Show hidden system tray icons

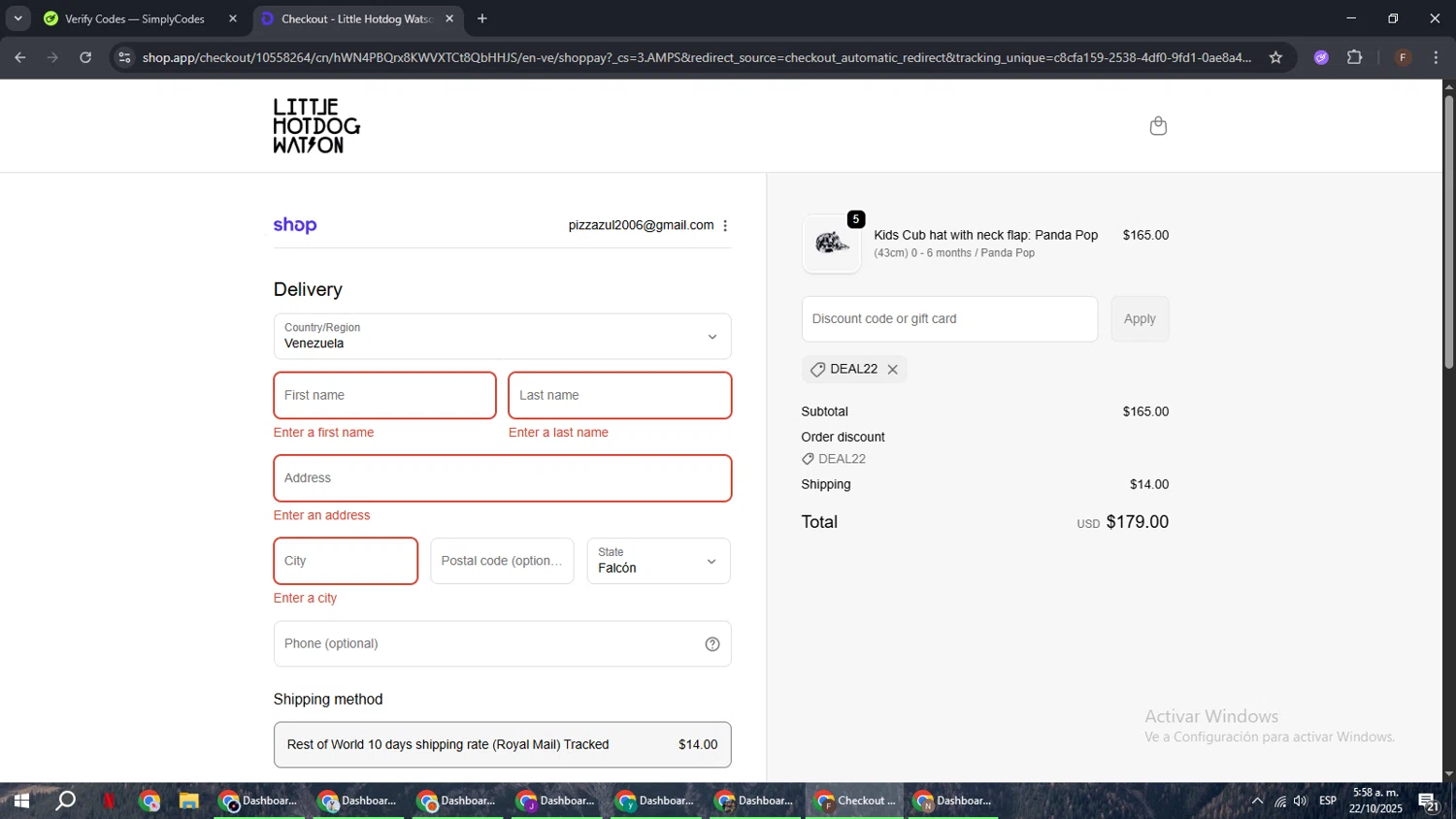tap(1257, 802)
